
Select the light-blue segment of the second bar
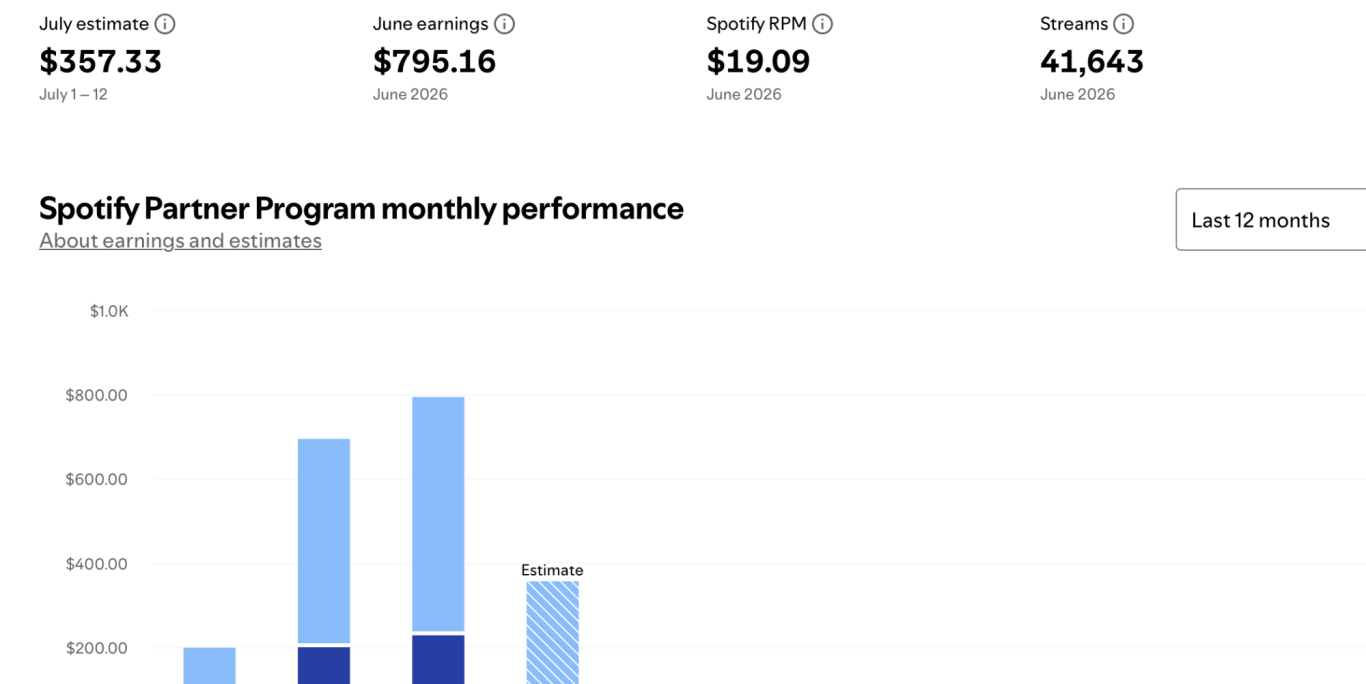[324, 541]
